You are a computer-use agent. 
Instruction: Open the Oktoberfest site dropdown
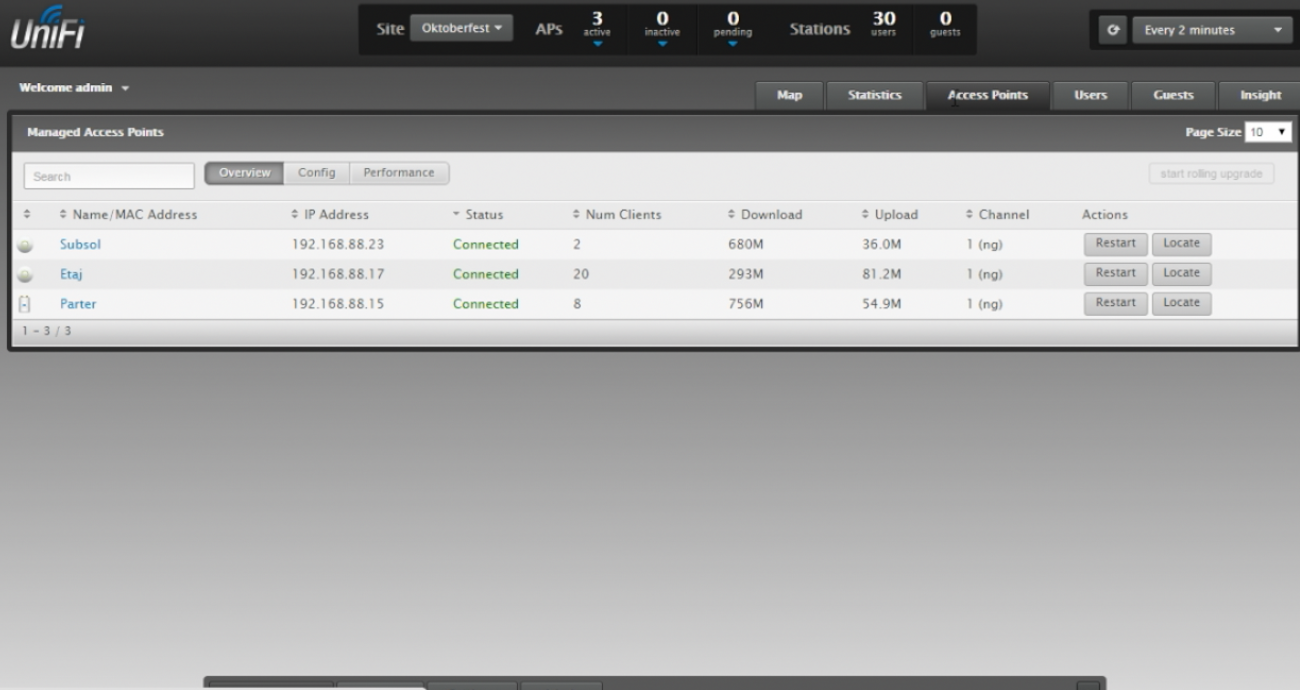click(461, 29)
